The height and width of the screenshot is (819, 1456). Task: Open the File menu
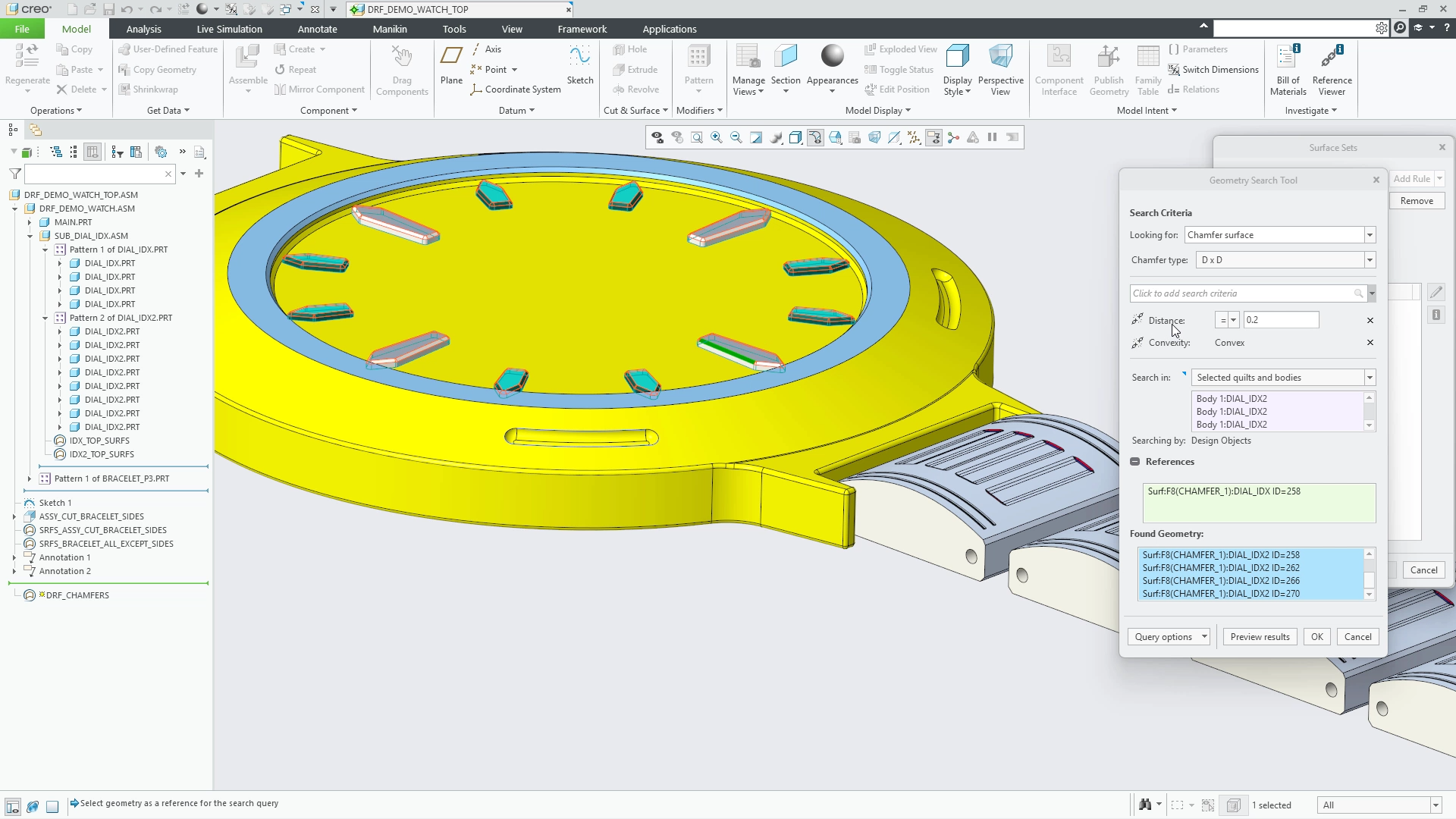click(22, 29)
